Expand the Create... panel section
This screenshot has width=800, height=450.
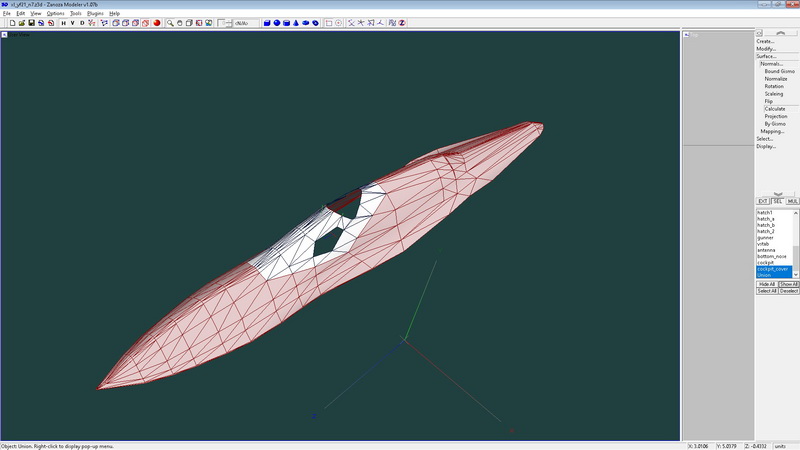(x=766, y=41)
